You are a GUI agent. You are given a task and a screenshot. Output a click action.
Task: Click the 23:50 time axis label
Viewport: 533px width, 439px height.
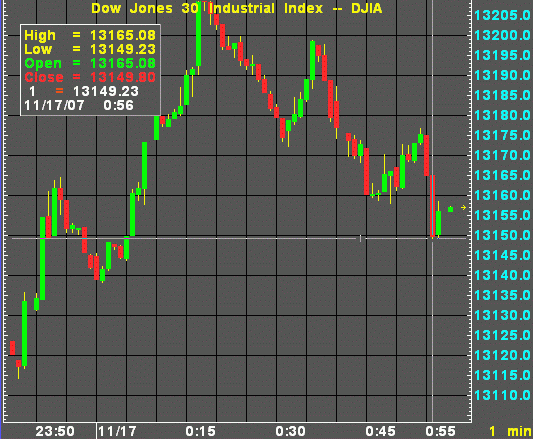[55, 432]
